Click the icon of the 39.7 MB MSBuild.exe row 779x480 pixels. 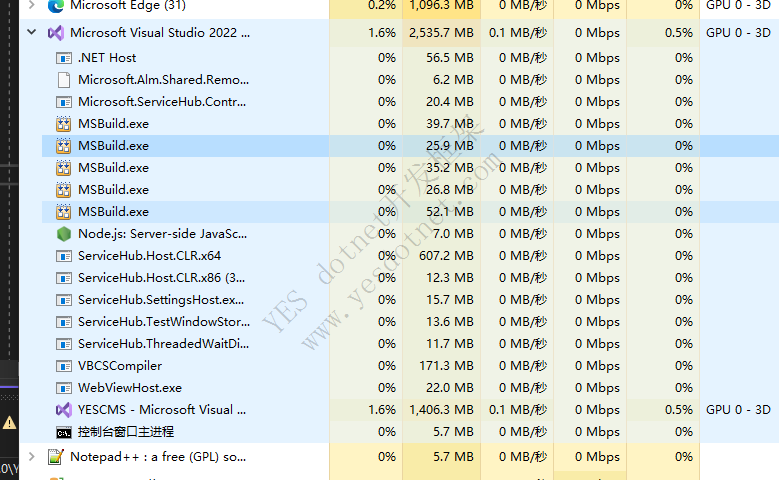click(64, 124)
